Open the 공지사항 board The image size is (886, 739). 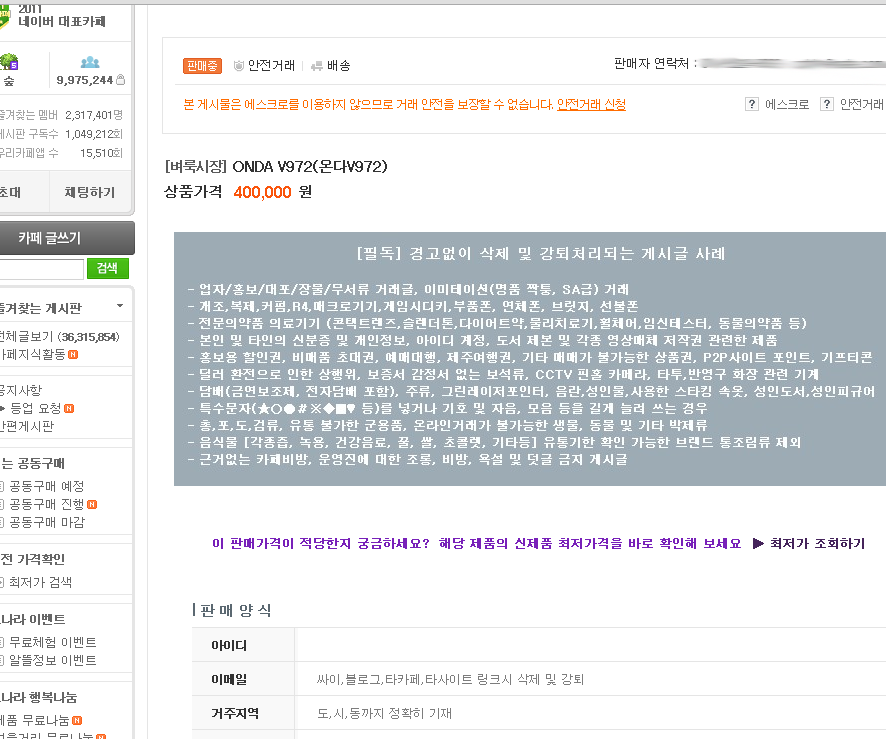[20, 390]
